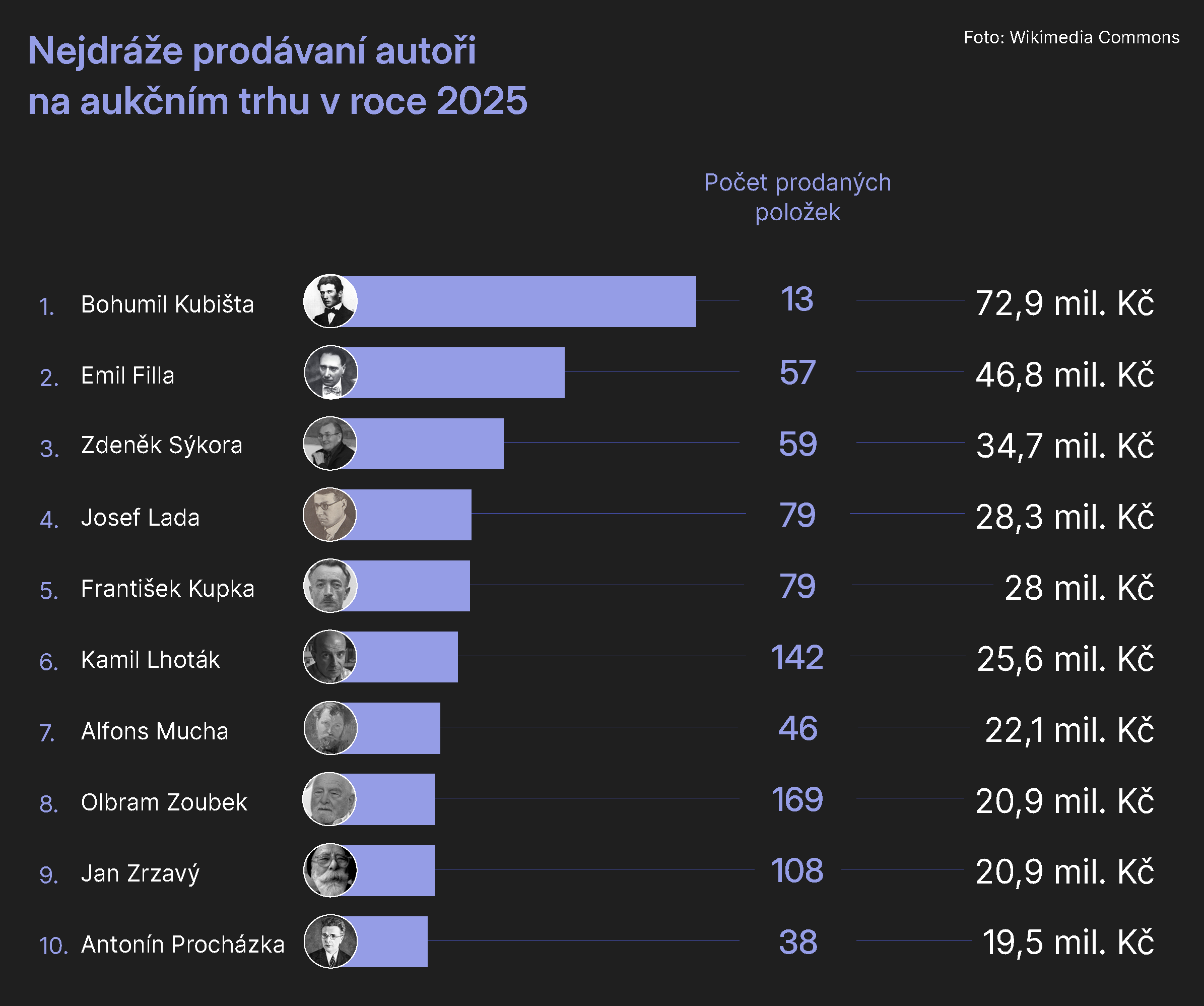
Task: Click the "Foto: Wikimedia Commons" credit
Action: click(1071, 37)
